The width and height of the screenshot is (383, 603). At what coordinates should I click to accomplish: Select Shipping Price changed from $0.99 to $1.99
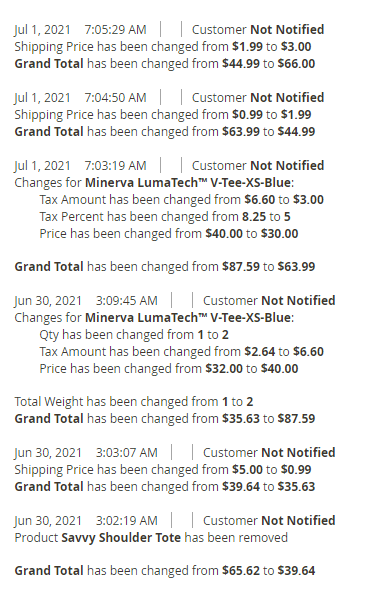click(x=163, y=115)
